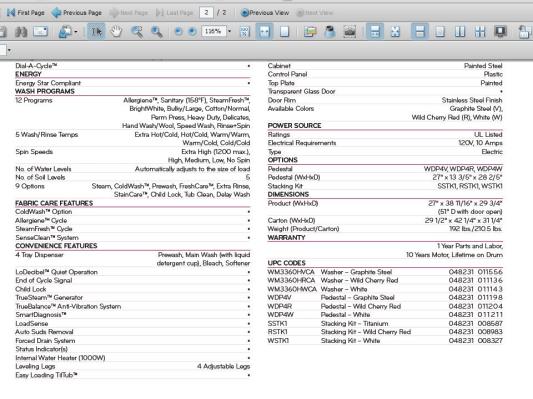Expand the small dropdown arrow on third toolbar row
533x399 pixels.
pyautogui.click(x=9, y=51)
